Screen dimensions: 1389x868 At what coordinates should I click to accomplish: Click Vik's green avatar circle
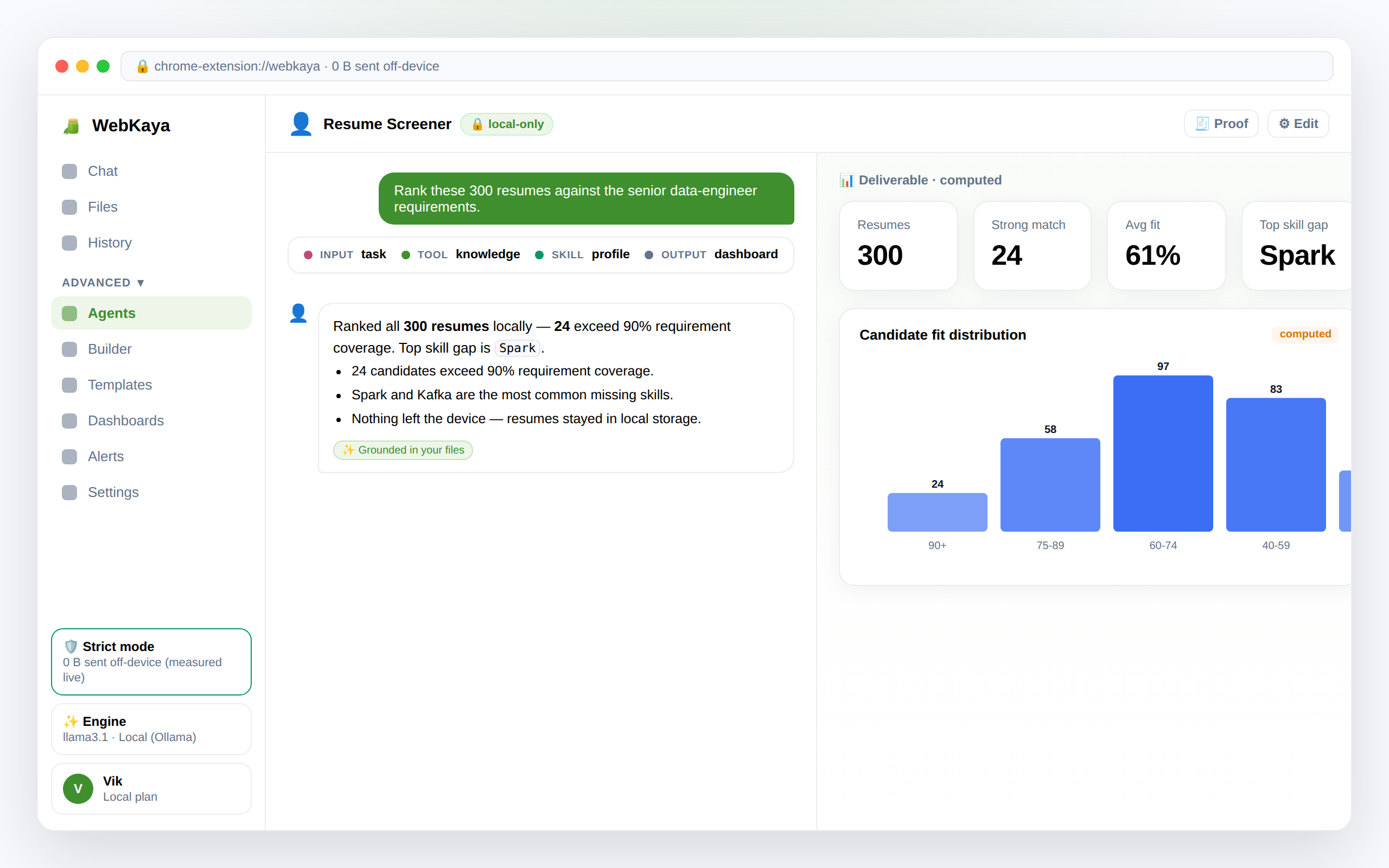[x=78, y=788]
